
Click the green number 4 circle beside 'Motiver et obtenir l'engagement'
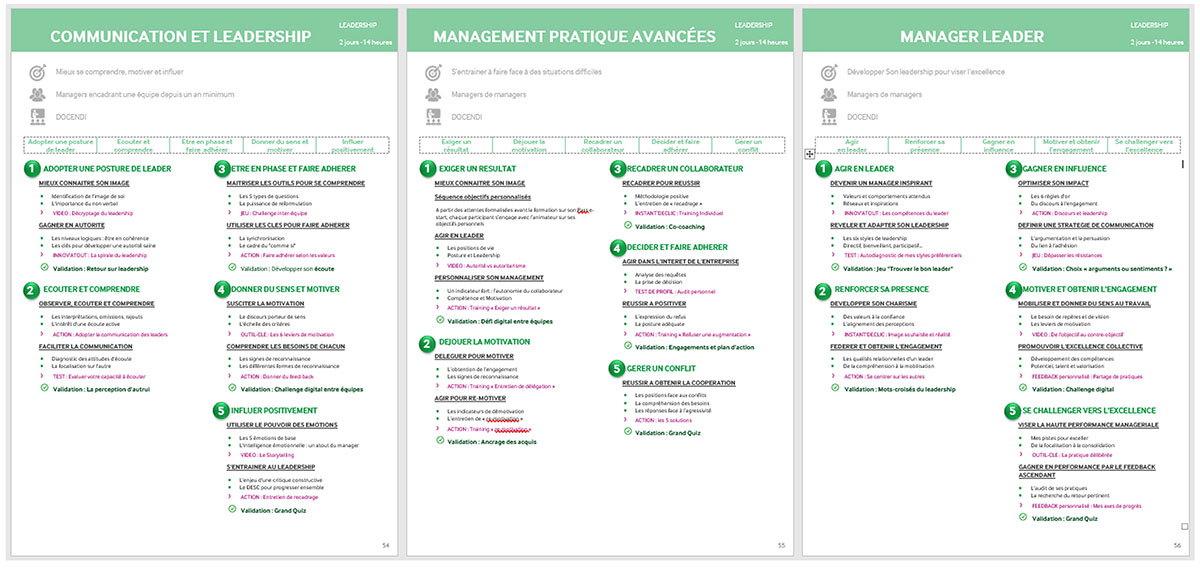point(1013,290)
